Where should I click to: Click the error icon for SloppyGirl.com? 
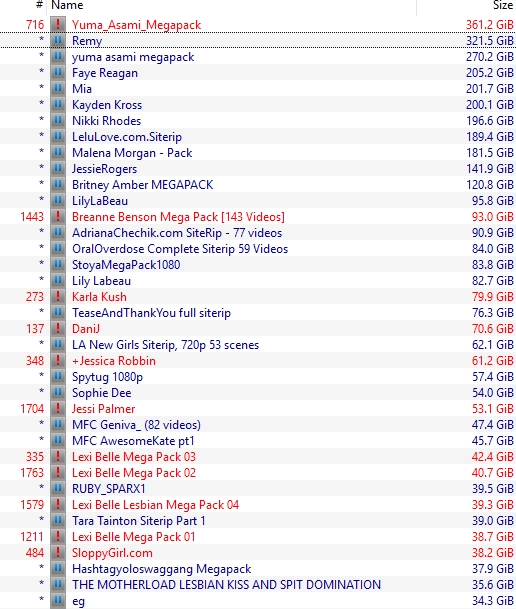pos(58,553)
